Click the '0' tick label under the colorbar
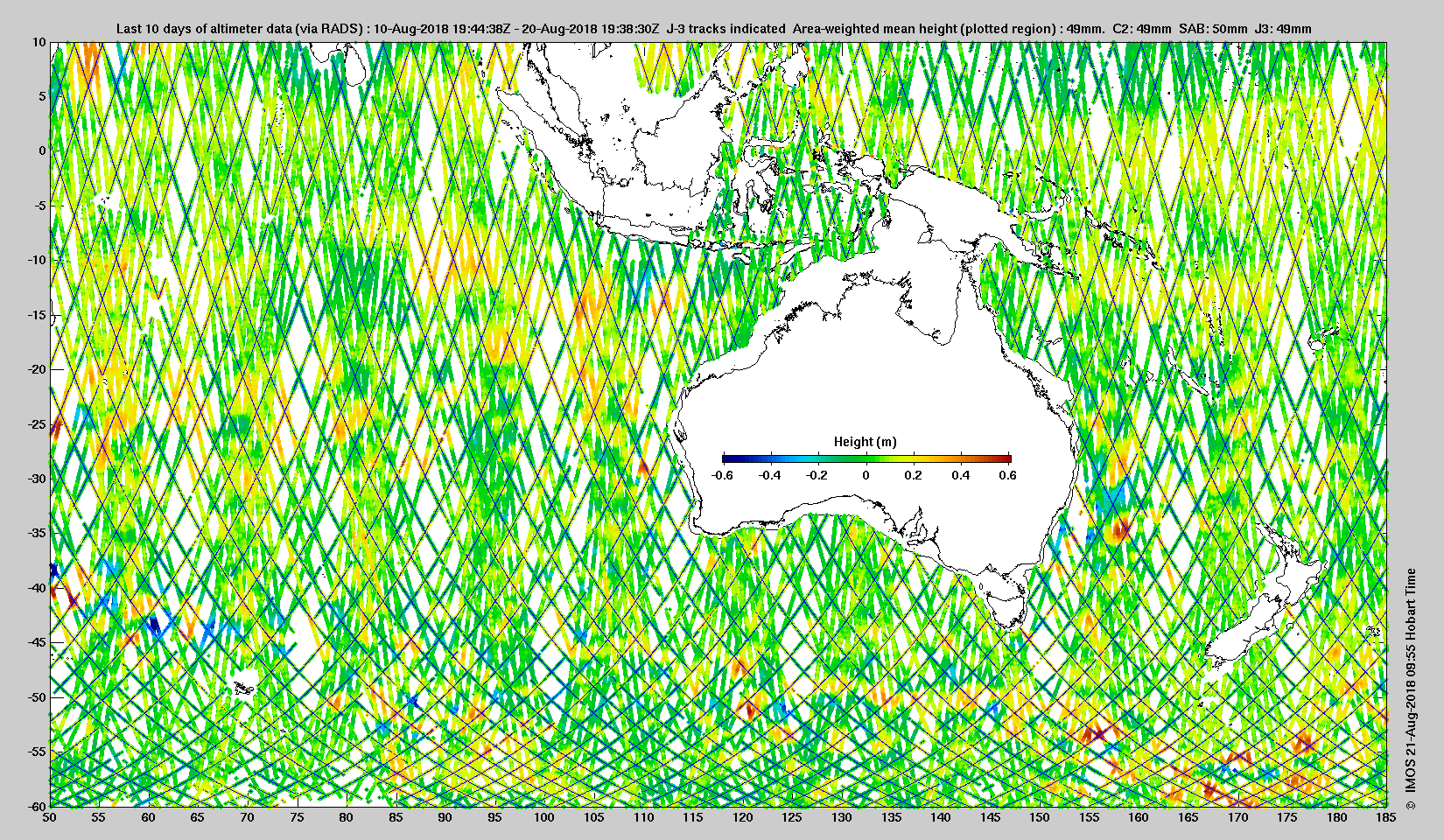The image size is (1444, 840). click(866, 475)
